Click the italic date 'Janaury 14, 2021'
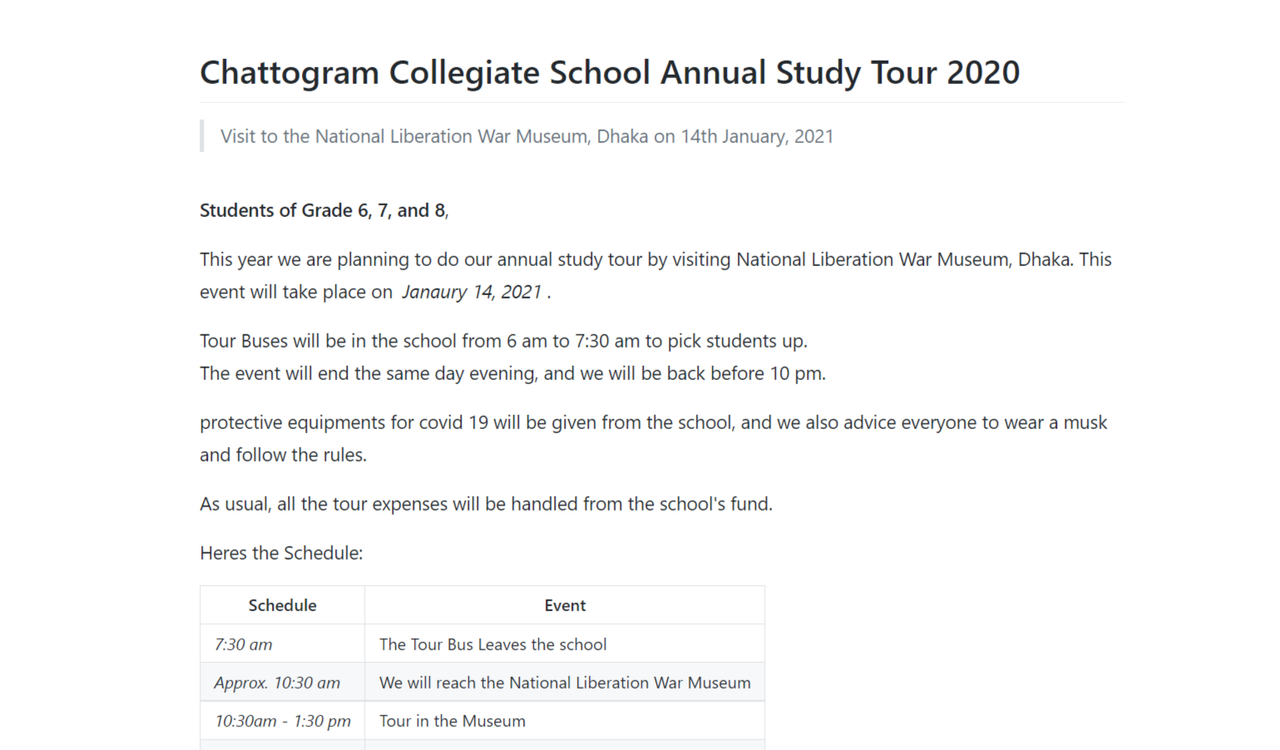Screen dimensions: 1280x750 click(x=472, y=292)
